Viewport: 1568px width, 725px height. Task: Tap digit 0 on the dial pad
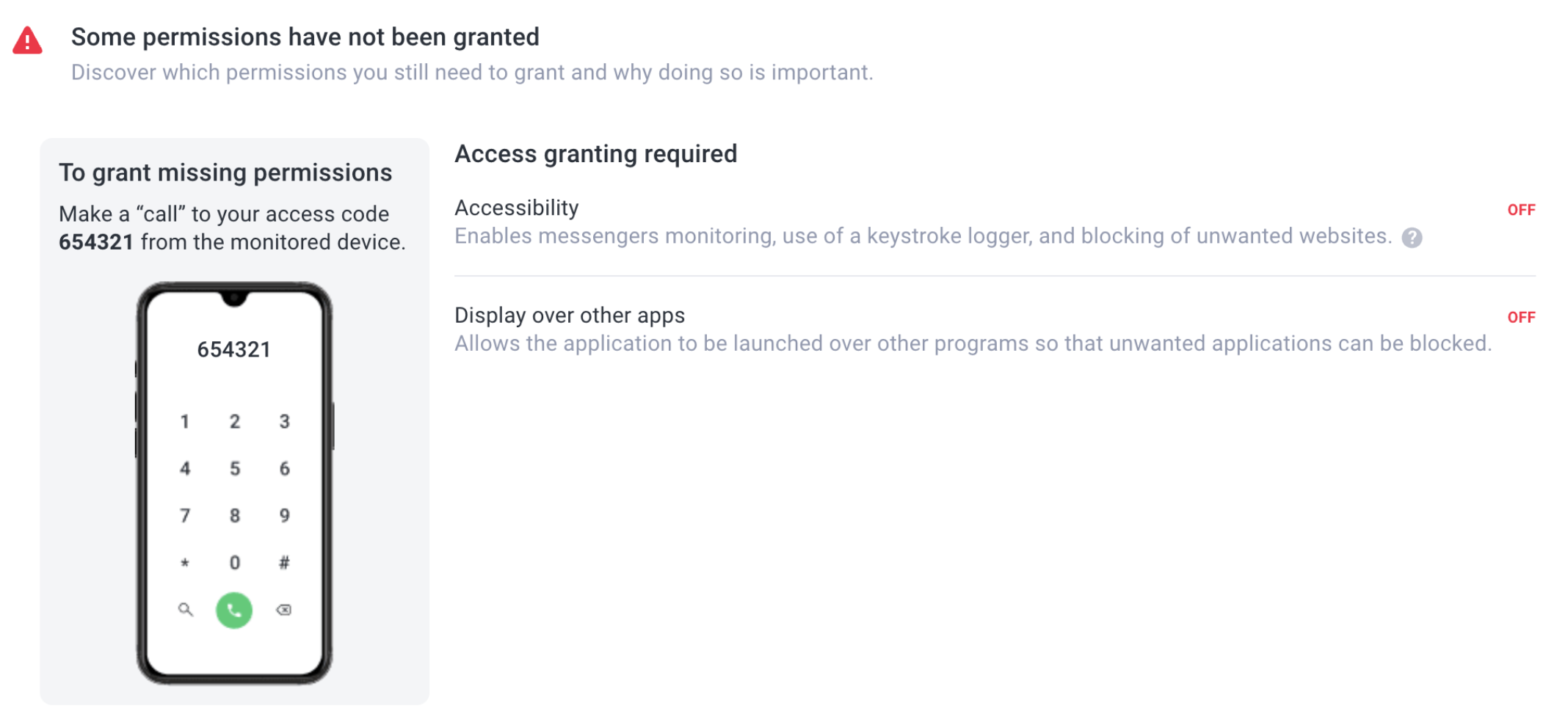pyautogui.click(x=235, y=563)
